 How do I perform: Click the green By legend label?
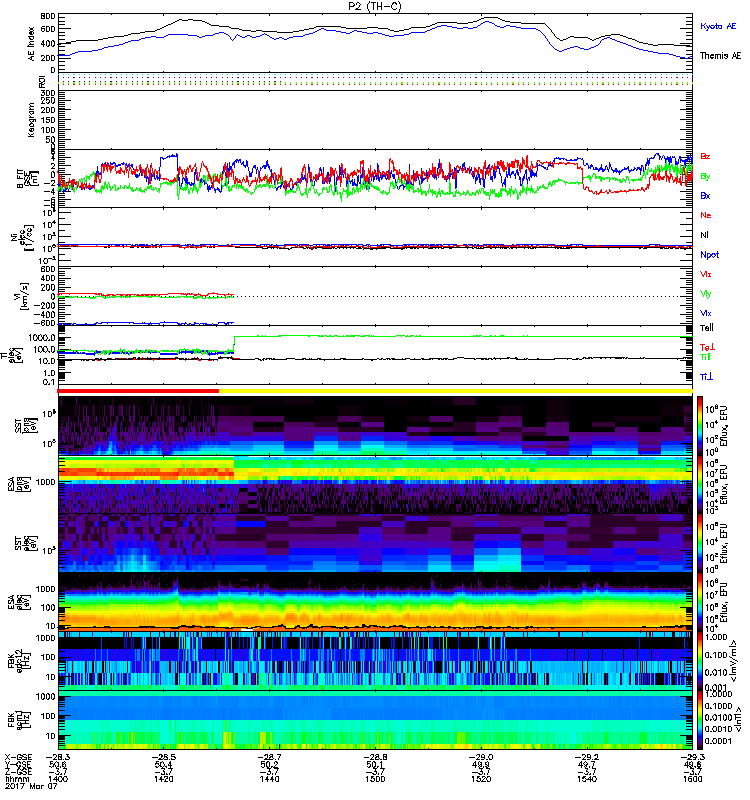705,177
